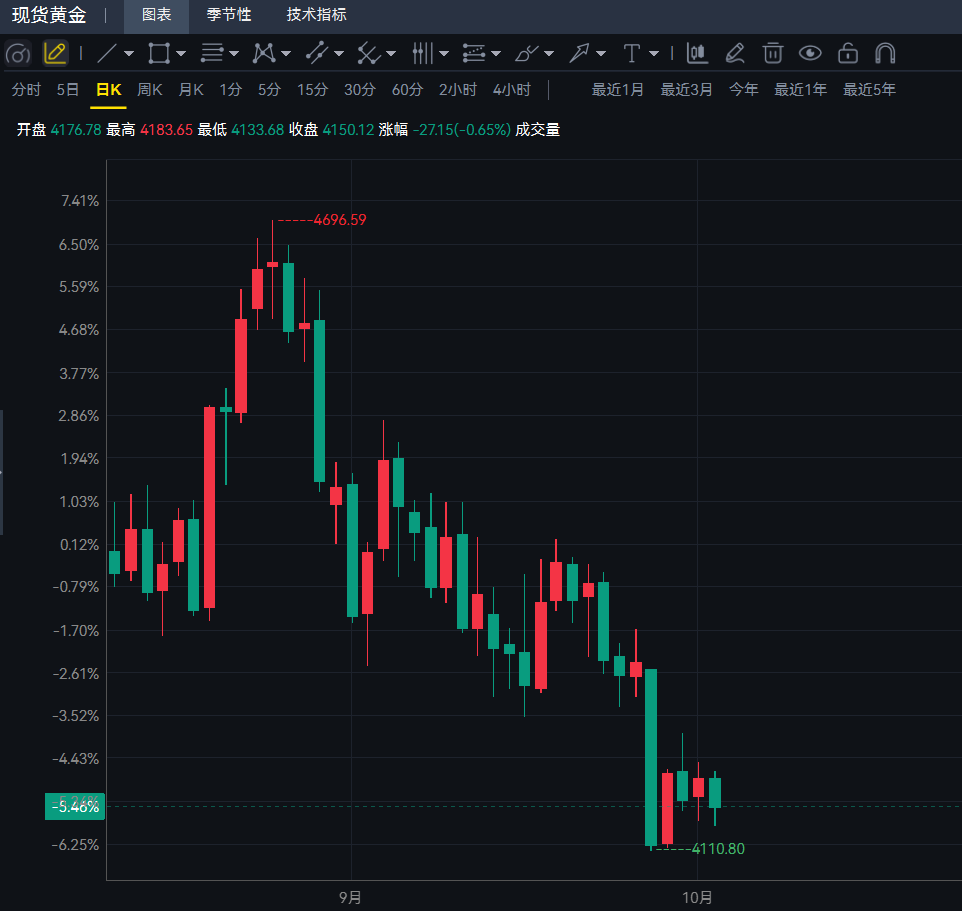The height and width of the screenshot is (911, 962).
Task: Open the chart indicators bar icon
Action: (x=697, y=53)
